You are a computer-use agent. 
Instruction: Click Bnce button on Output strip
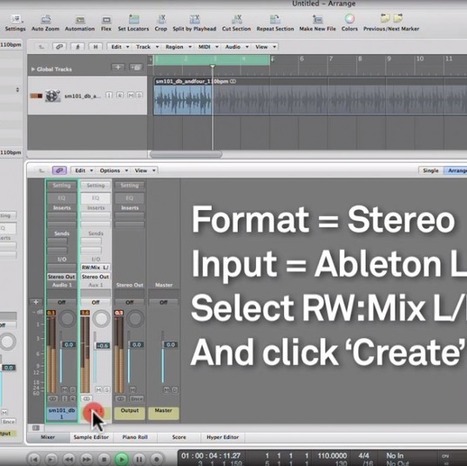[x=137, y=399]
